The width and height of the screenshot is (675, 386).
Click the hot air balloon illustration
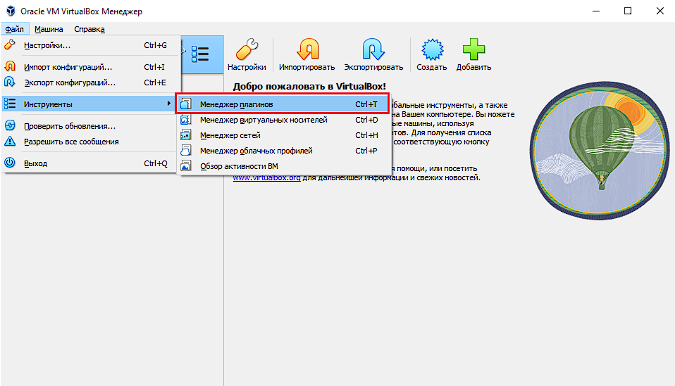point(599,151)
